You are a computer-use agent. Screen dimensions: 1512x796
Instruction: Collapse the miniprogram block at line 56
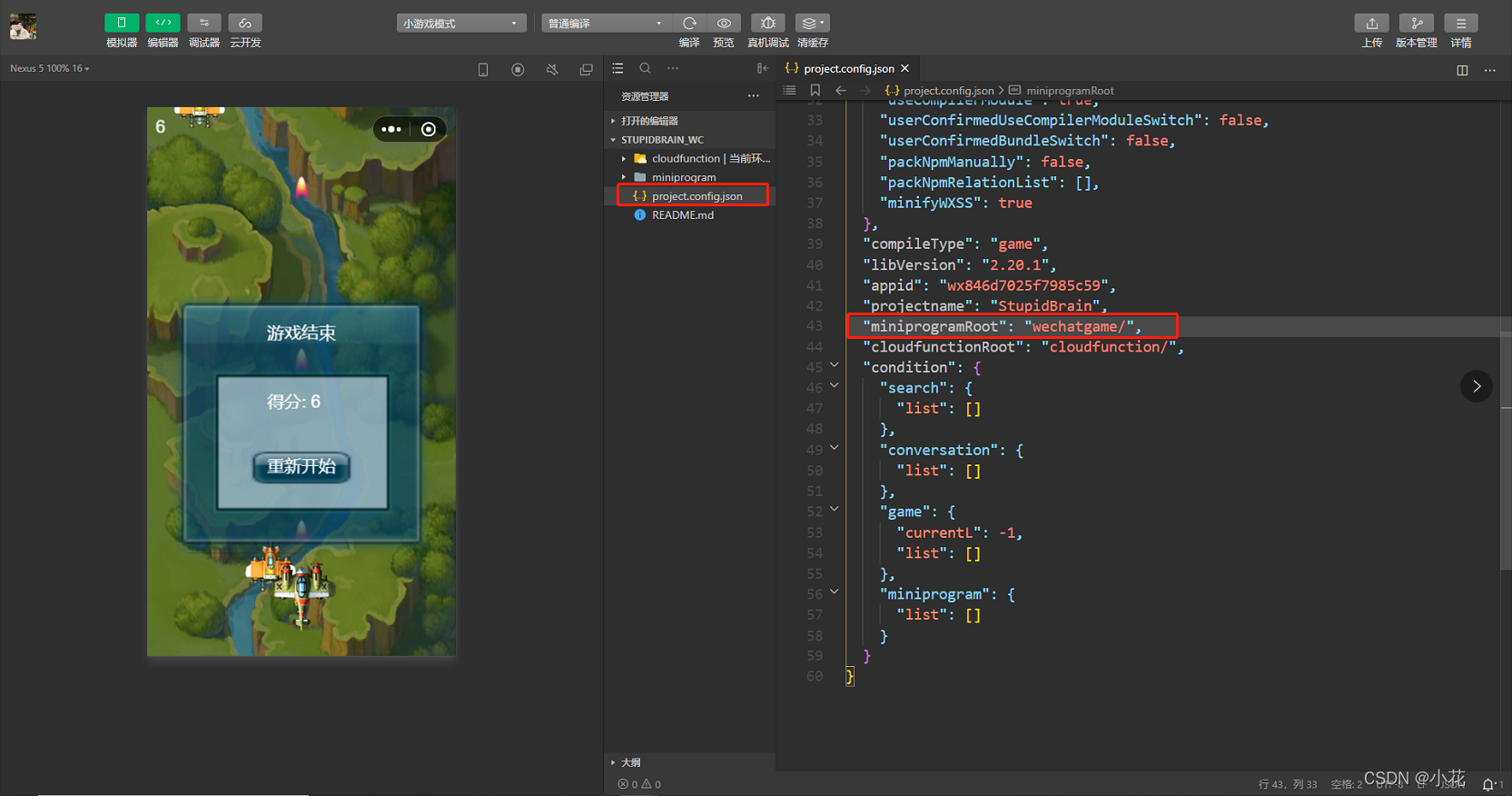pos(835,592)
